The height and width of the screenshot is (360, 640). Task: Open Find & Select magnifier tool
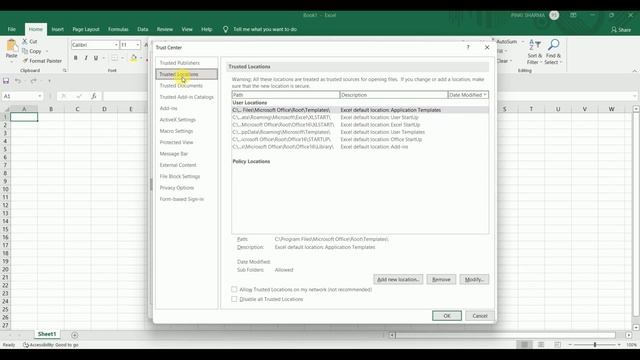[553, 52]
